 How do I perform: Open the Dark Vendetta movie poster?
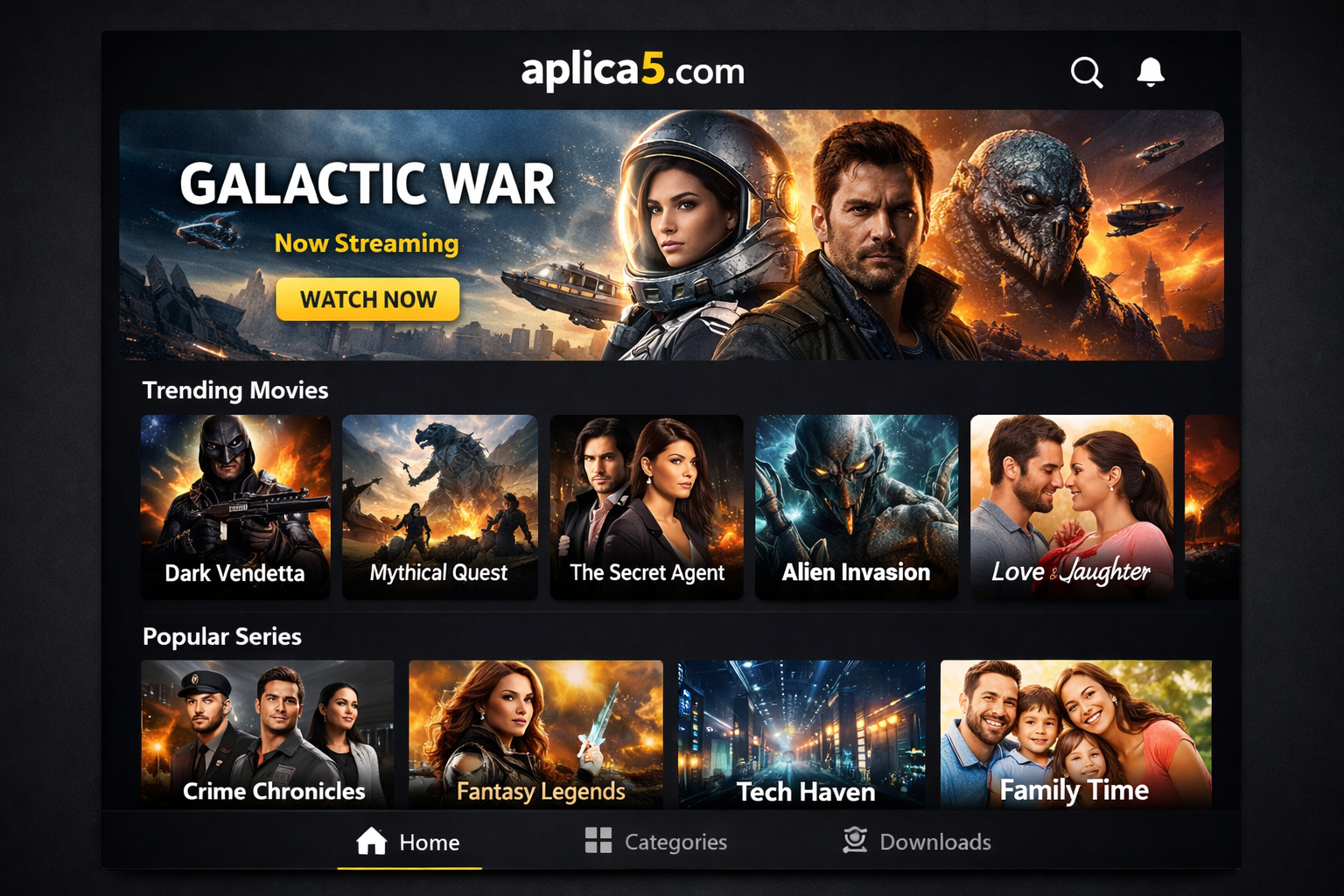click(235, 507)
